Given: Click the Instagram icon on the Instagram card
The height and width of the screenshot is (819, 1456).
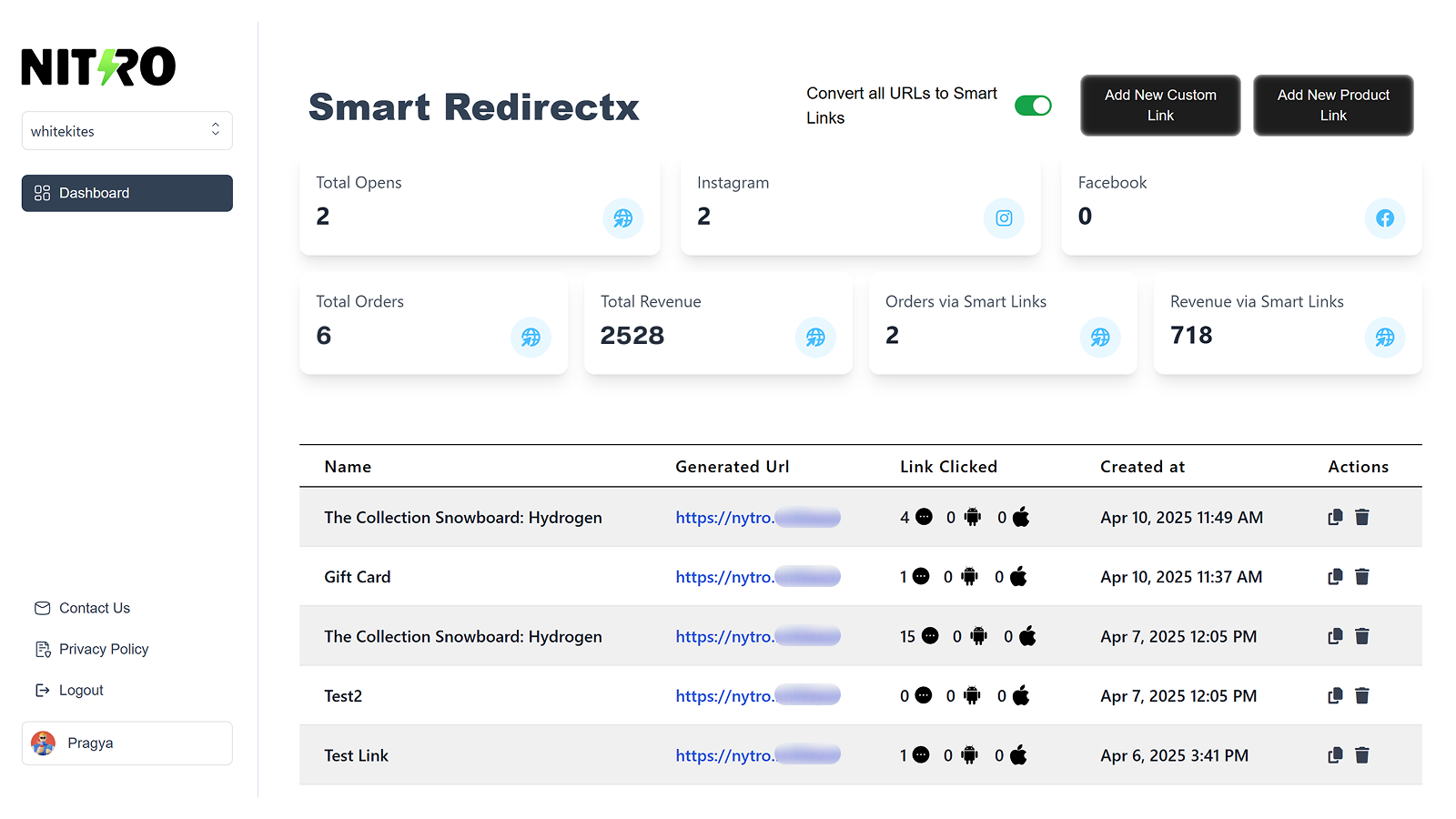Looking at the screenshot, I should [x=1004, y=218].
